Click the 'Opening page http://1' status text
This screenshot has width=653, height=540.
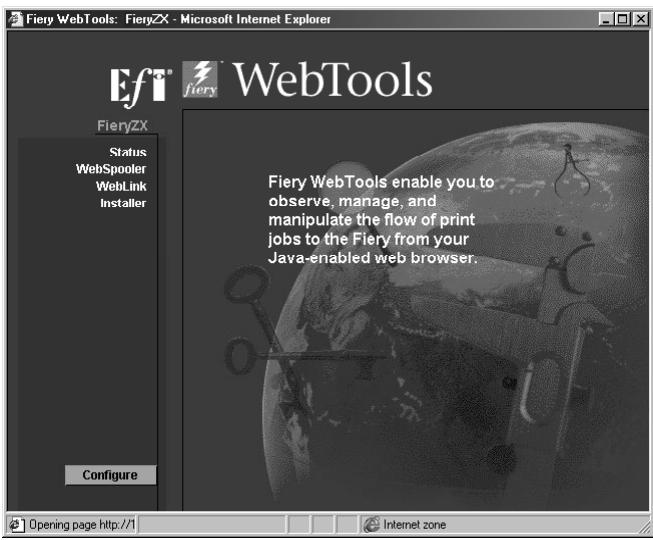point(82,525)
